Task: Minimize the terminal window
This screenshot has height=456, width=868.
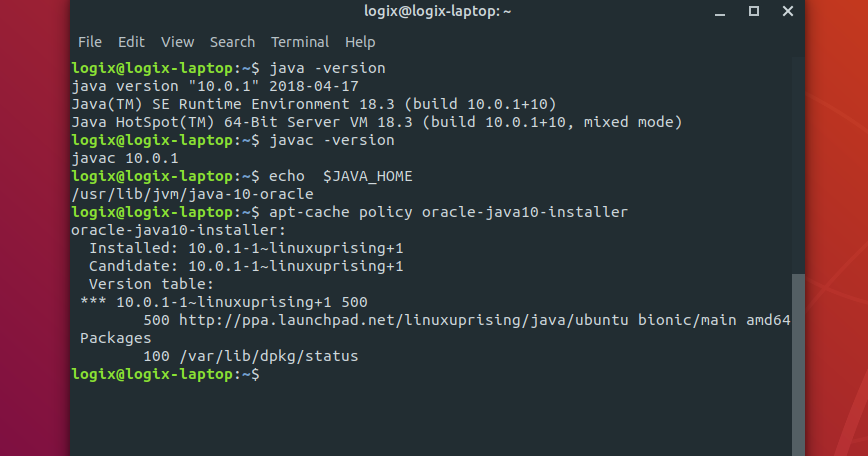Action: click(720, 12)
